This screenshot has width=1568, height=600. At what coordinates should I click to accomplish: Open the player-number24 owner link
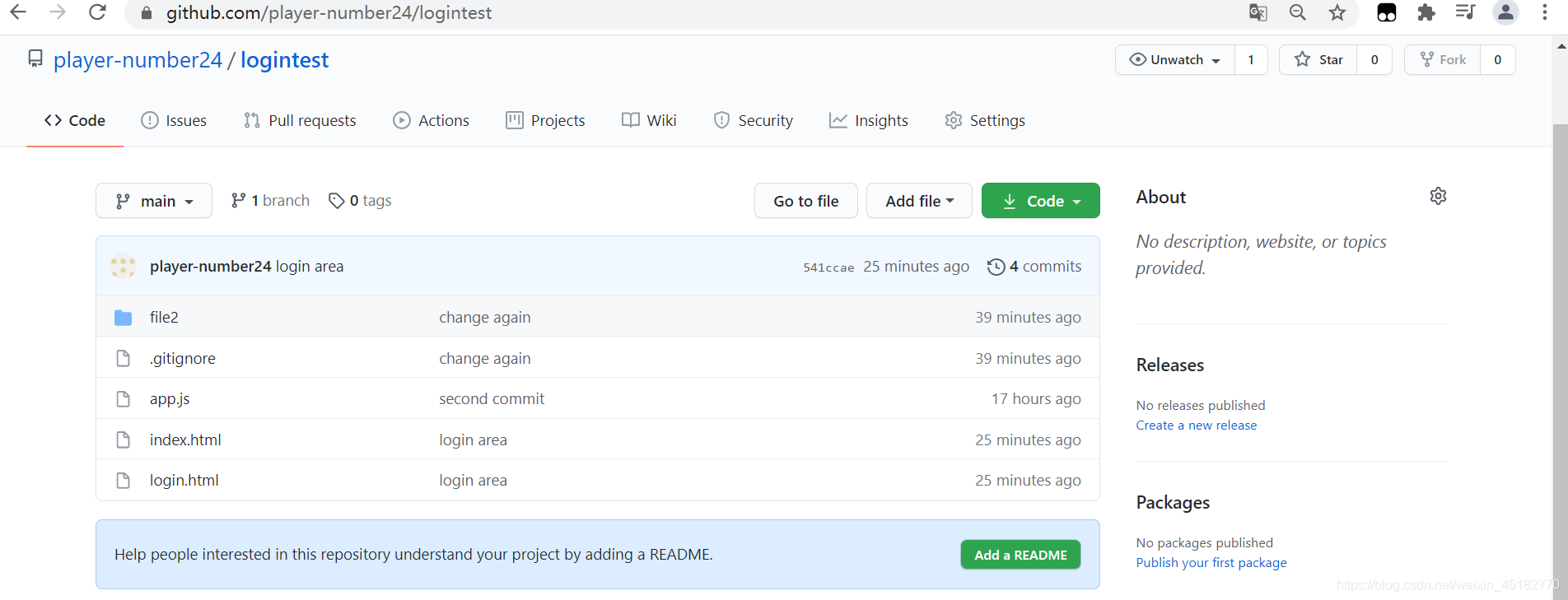[138, 60]
